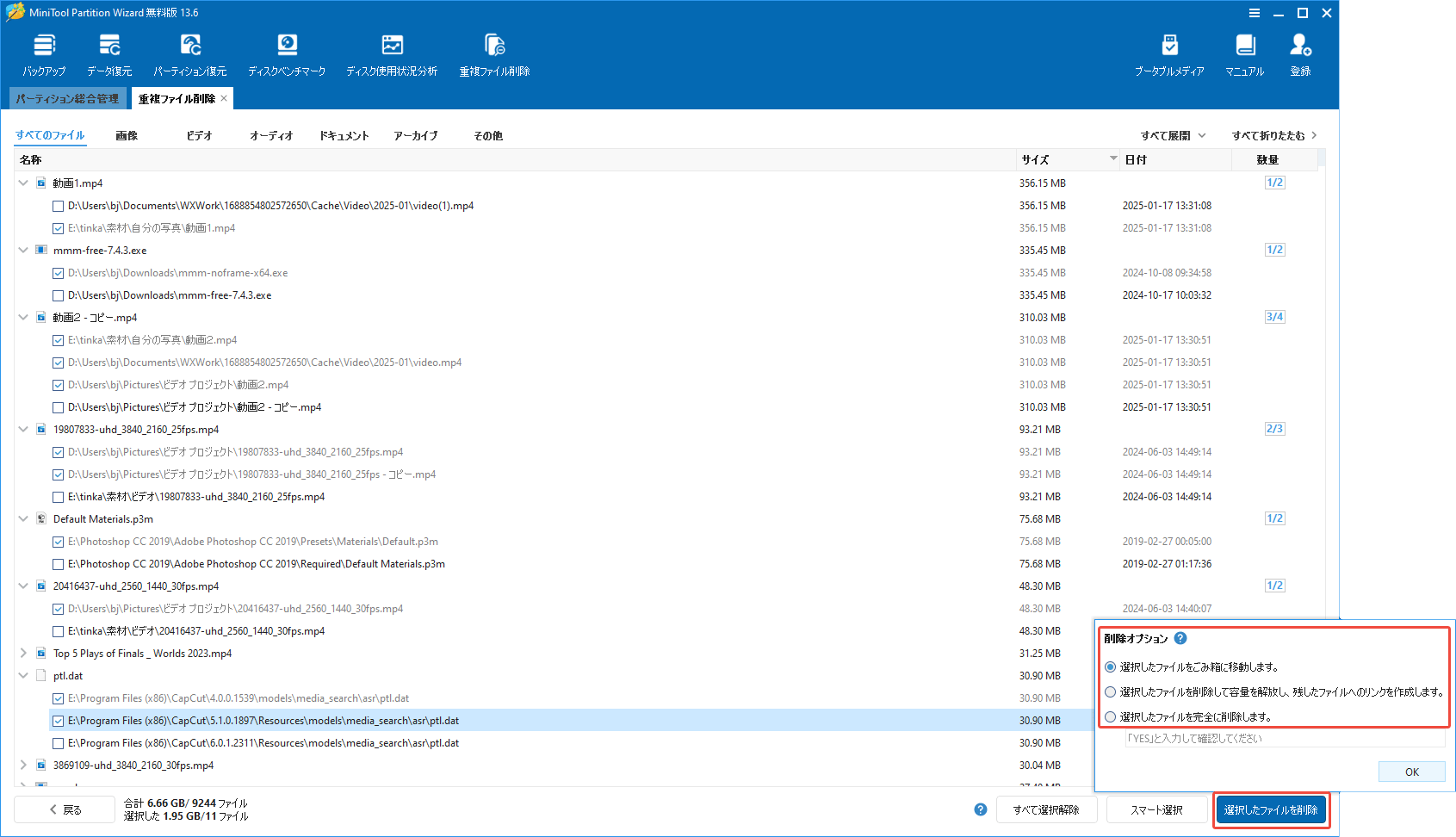Collapse the mmm-free-7.4.3.exe group
The width and height of the screenshot is (1456, 837).
tap(23, 250)
